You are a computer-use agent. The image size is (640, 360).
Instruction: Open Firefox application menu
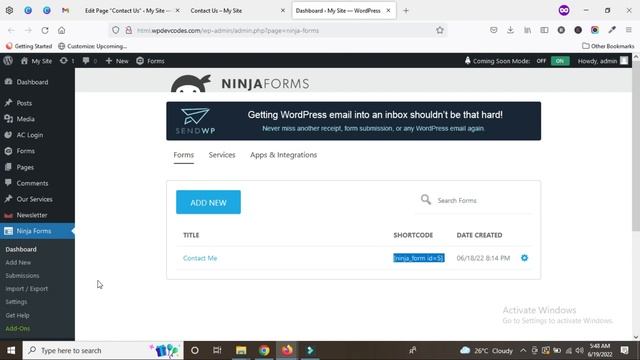(629, 30)
